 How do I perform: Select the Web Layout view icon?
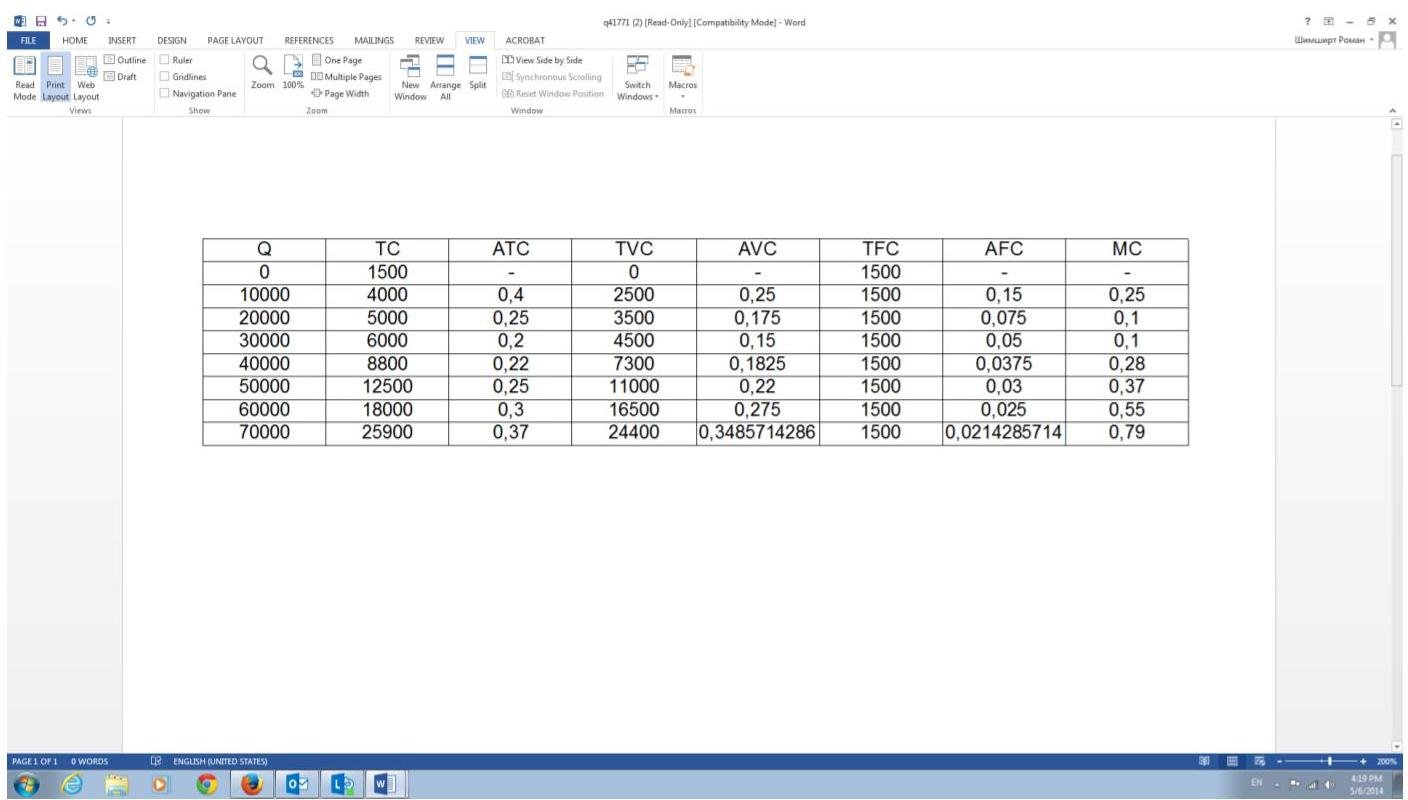pos(86,75)
